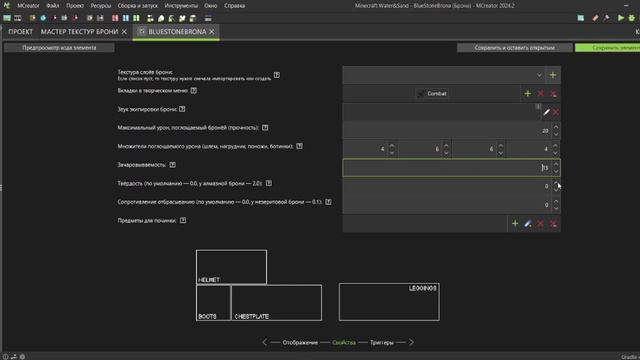Go to the Триггеры page
The width and height of the screenshot is (640, 360).
click(x=382, y=342)
